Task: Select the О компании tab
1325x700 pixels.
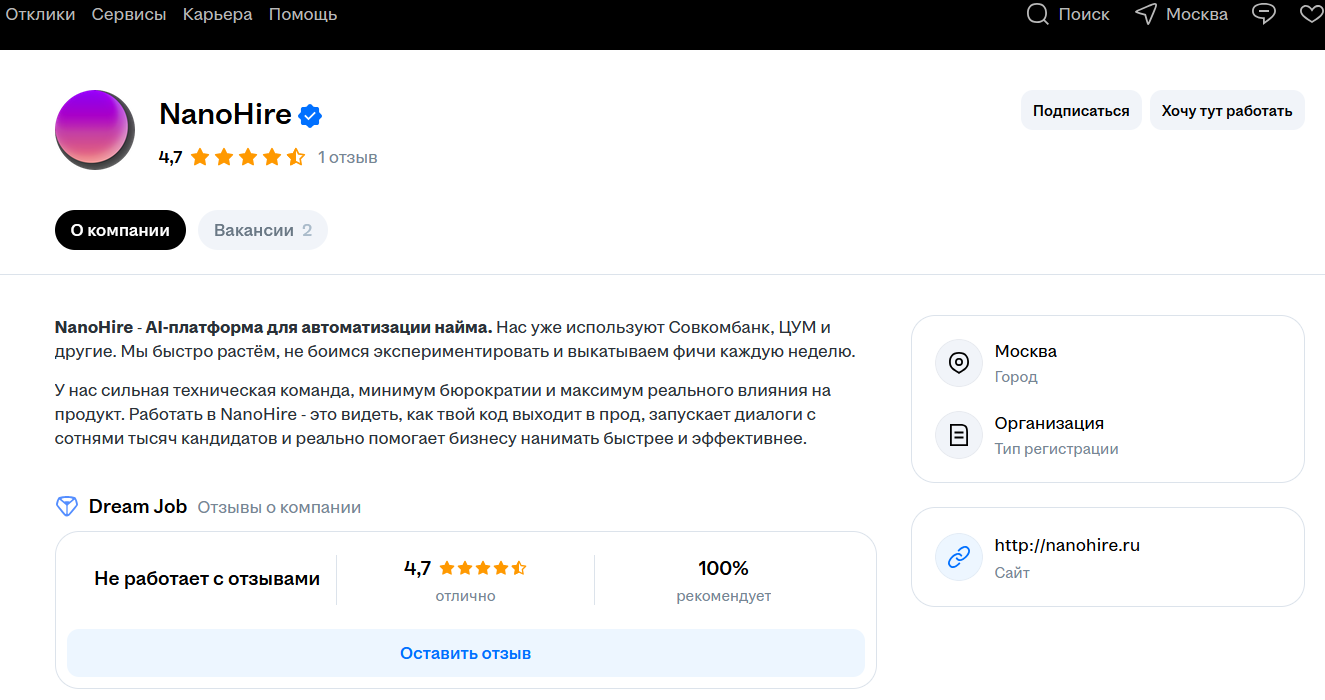Action: 120,230
